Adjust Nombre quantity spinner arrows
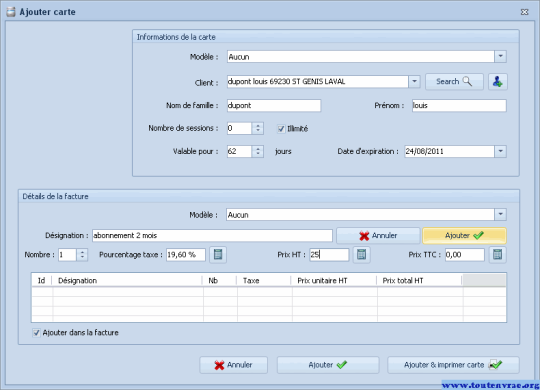540x390 pixels. [x=82, y=255]
